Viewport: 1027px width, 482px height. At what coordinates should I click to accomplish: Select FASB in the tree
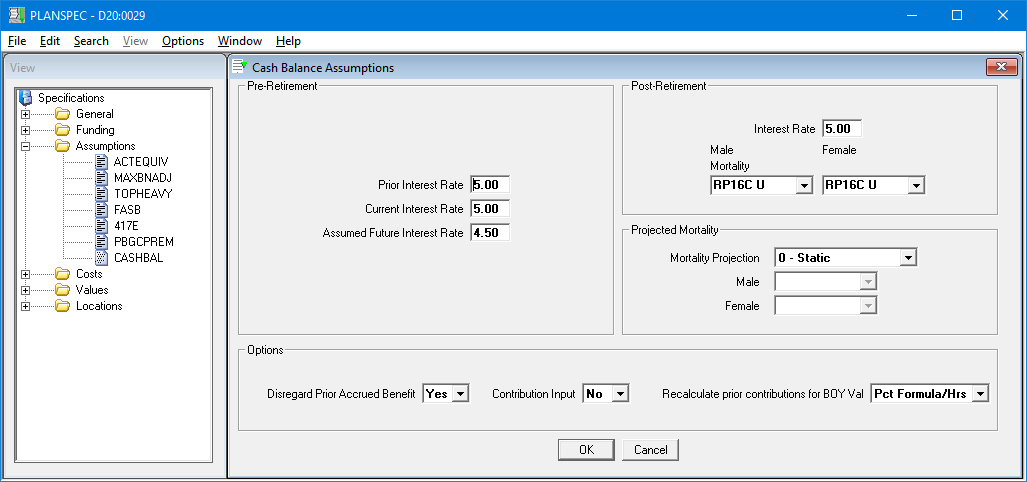[x=127, y=210]
